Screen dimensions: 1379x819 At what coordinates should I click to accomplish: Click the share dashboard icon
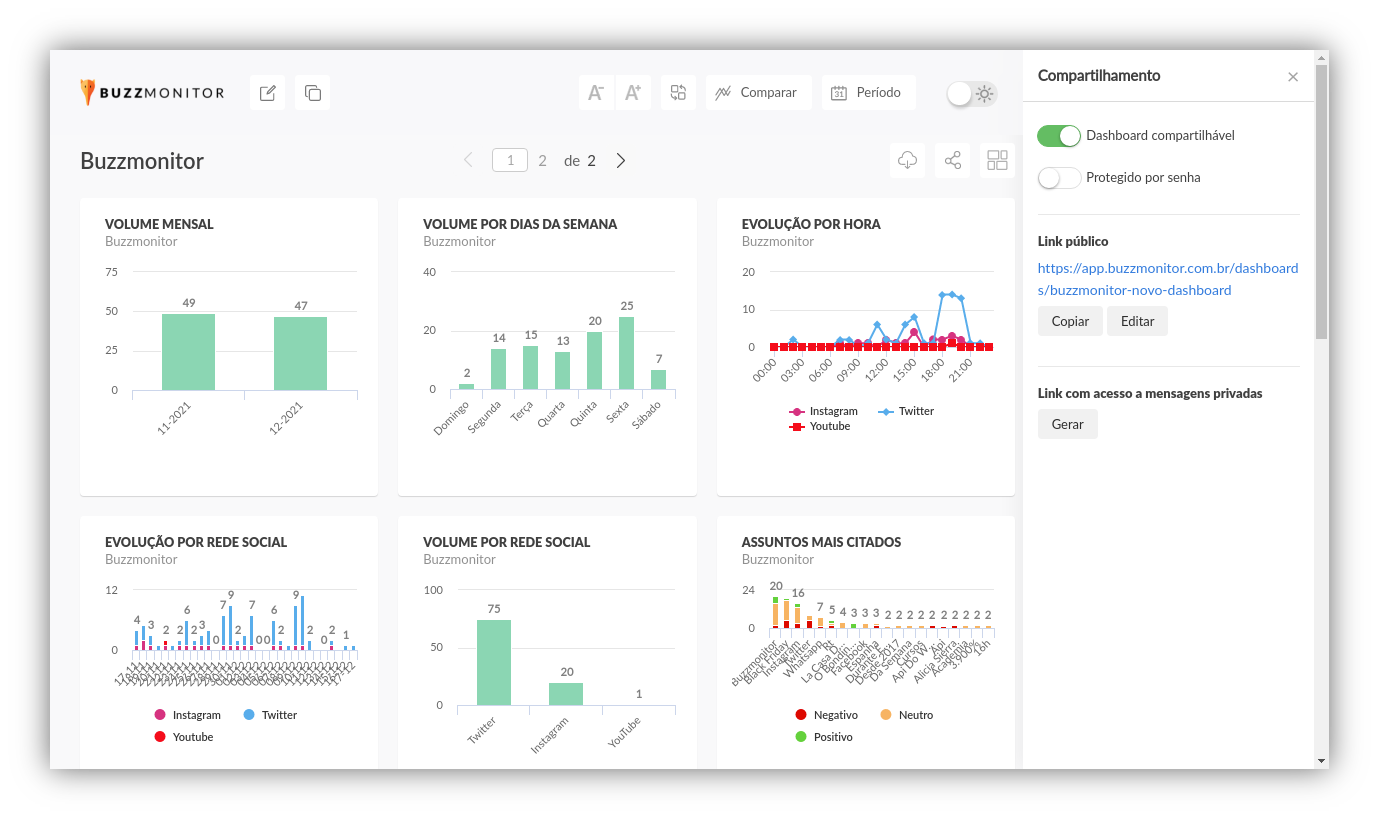(952, 161)
